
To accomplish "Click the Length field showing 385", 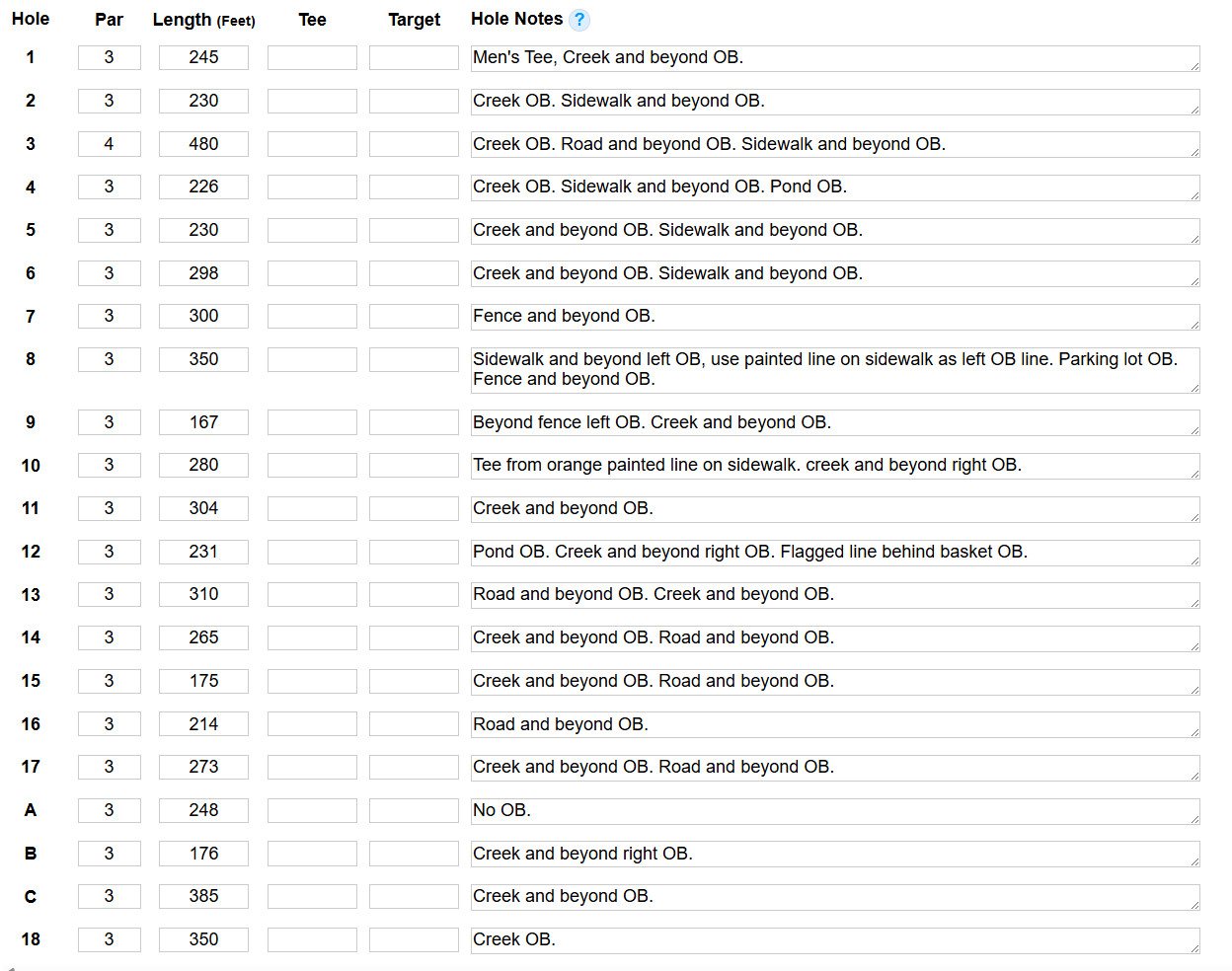I will click(x=203, y=896).
